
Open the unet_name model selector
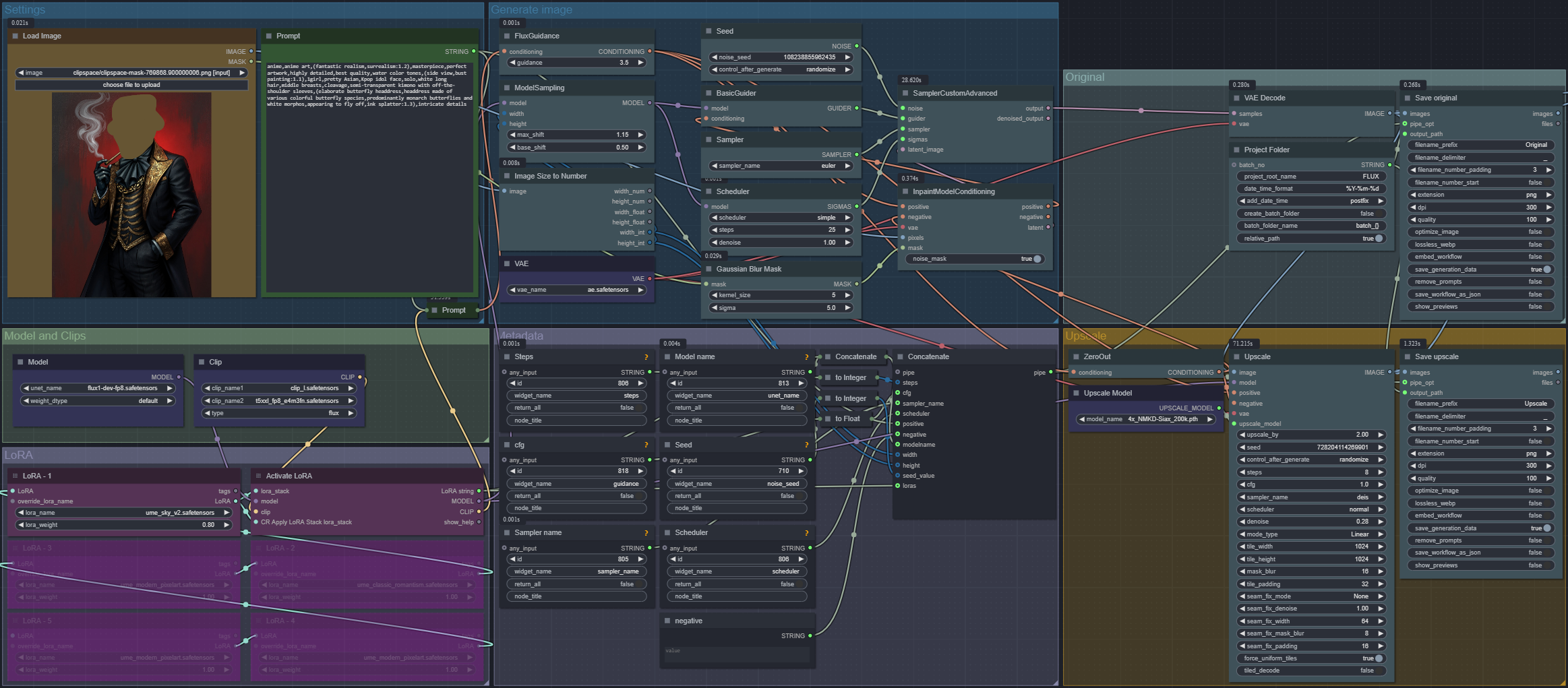[x=98, y=388]
